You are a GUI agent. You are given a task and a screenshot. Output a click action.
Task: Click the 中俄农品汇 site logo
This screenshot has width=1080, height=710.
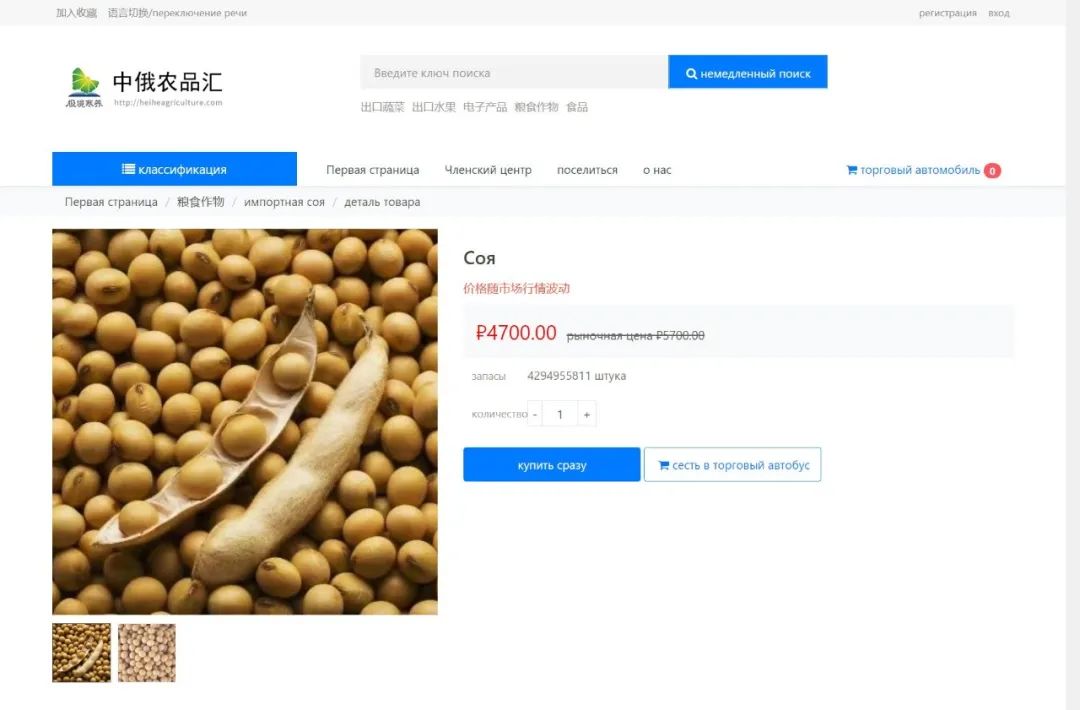pyautogui.click(x=145, y=87)
